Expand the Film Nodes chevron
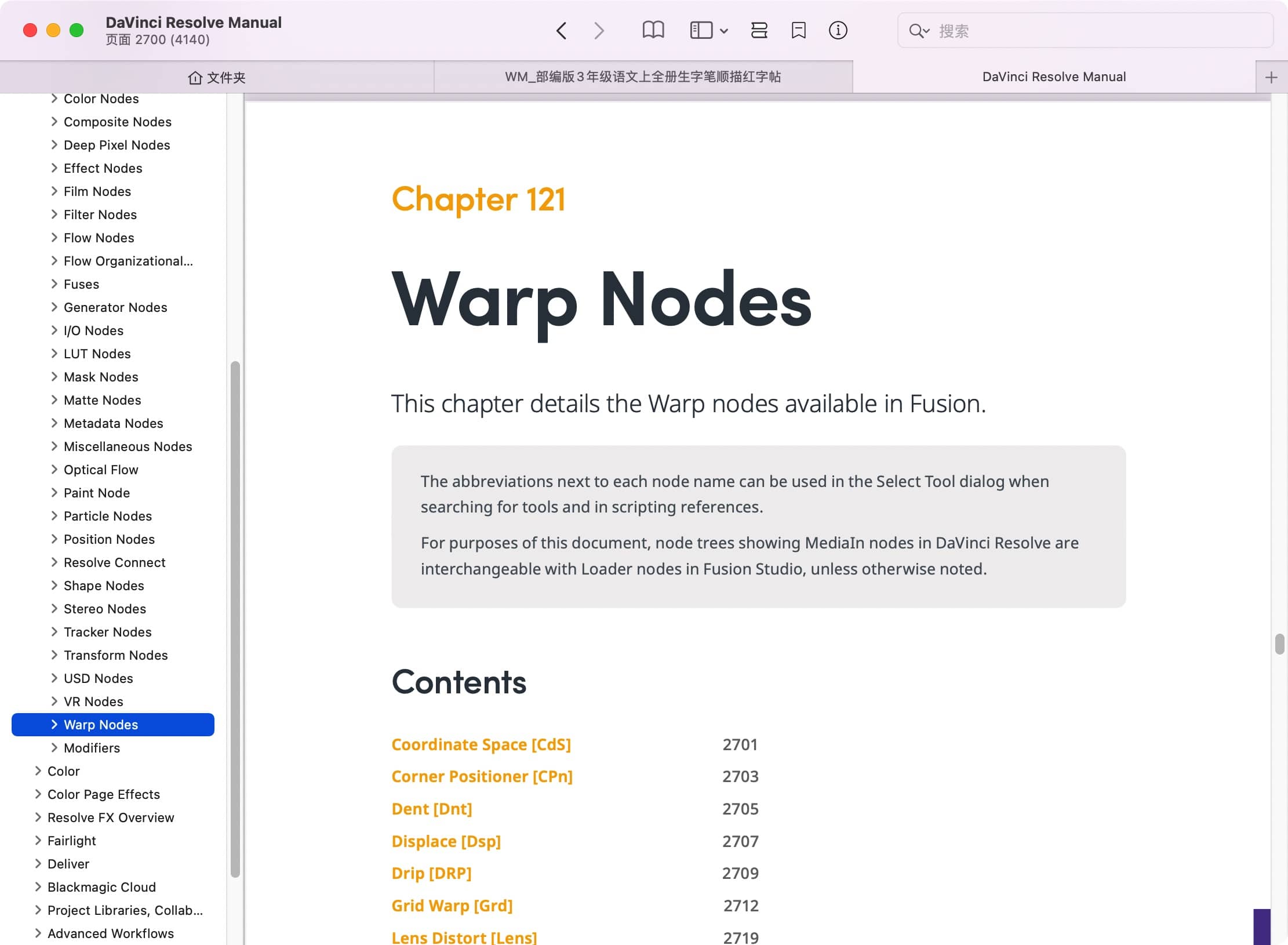1288x945 pixels. click(x=54, y=191)
